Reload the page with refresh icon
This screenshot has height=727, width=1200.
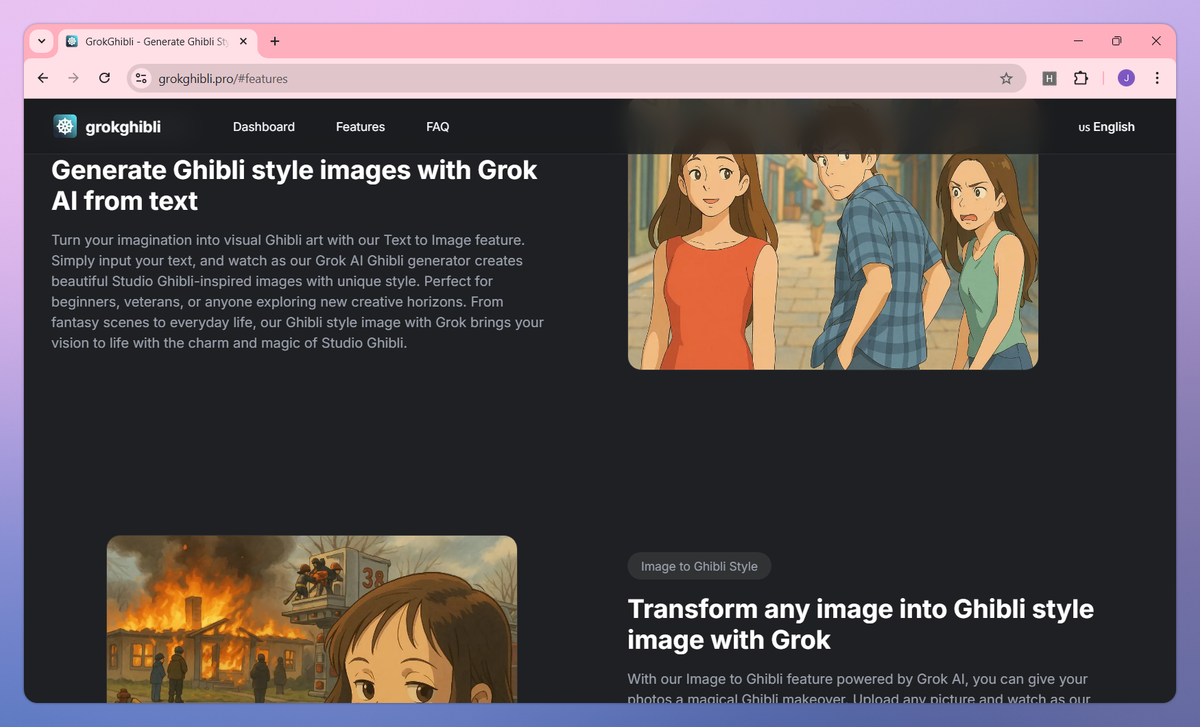104,78
